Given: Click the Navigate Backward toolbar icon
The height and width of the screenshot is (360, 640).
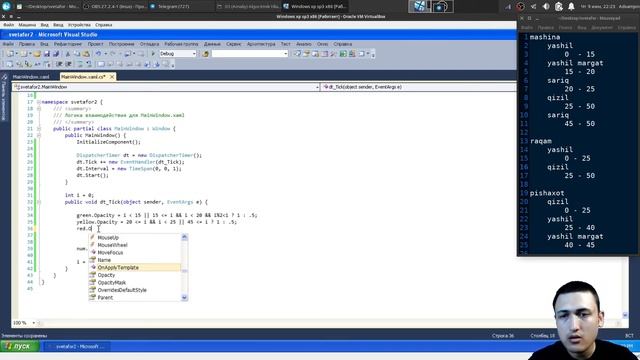Looking at the screenshot, I should 127,54.
